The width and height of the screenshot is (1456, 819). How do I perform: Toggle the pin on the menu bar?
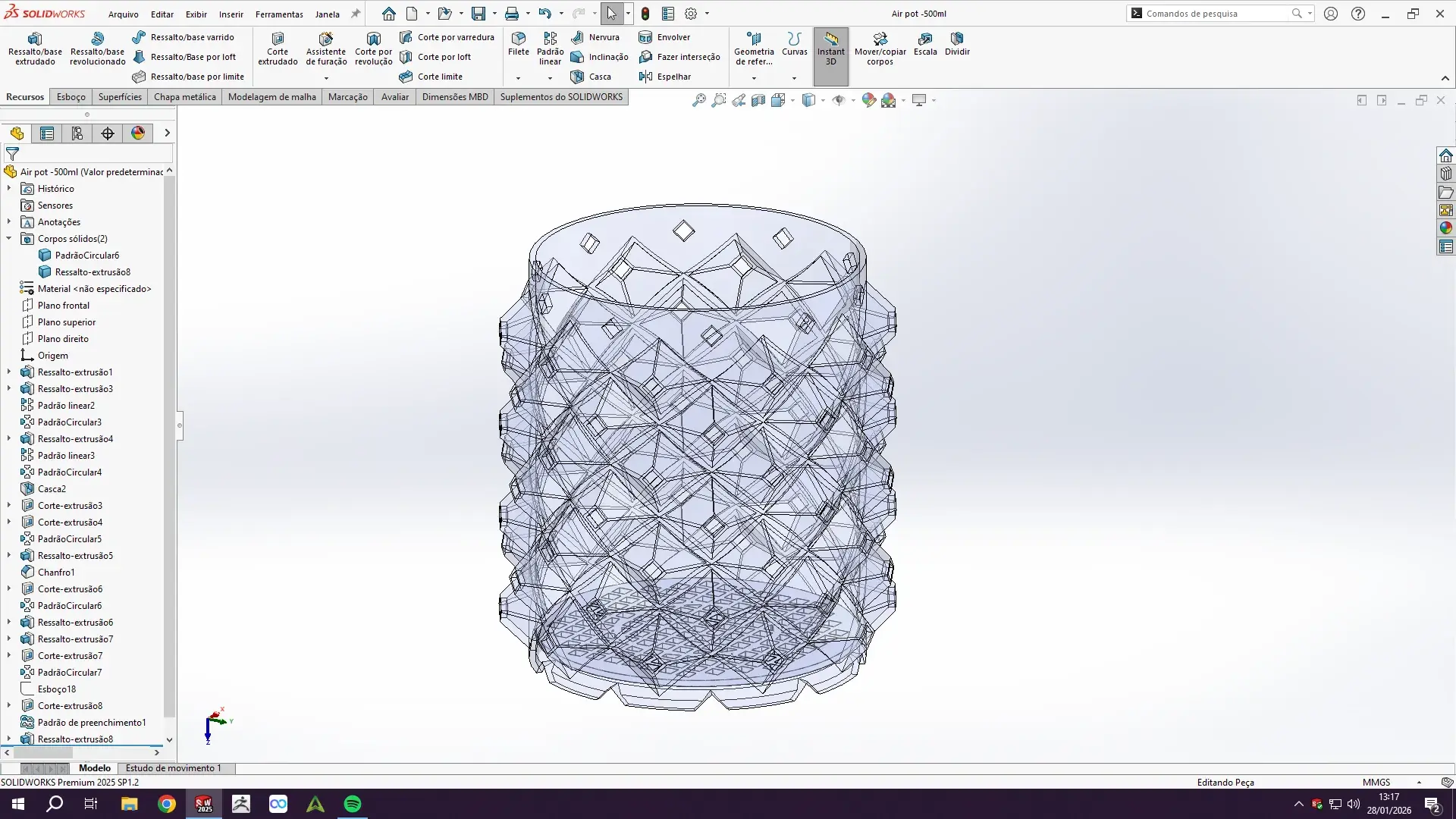tap(355, 14)
